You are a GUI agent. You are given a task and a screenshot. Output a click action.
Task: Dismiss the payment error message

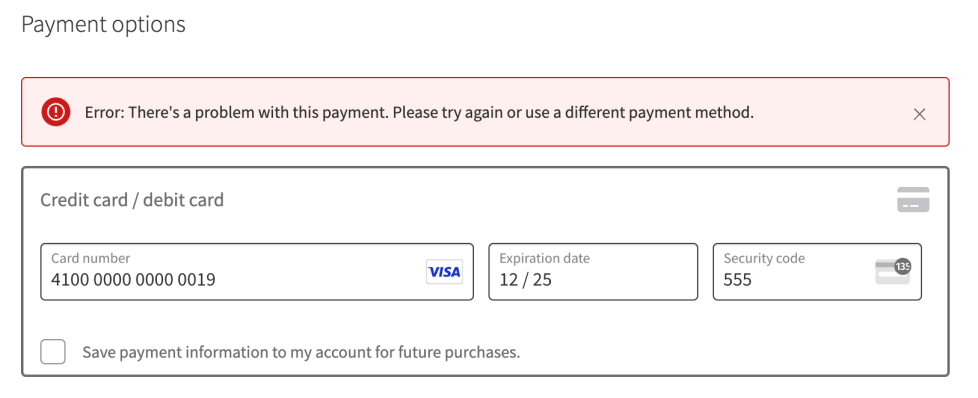point(919,114)
